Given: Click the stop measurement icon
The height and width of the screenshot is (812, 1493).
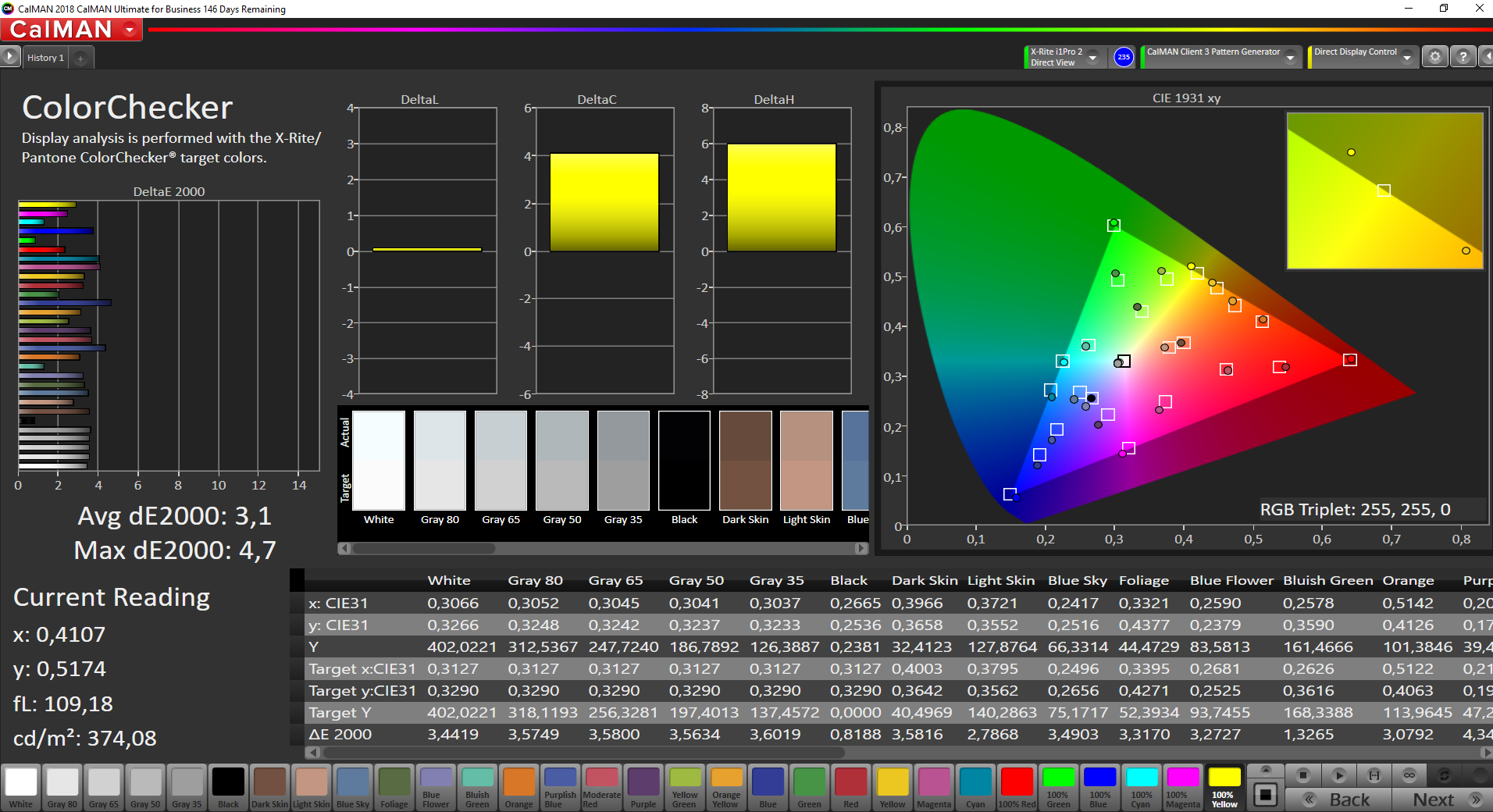Looking at the screenshot, I should [x=1302, y=775].
